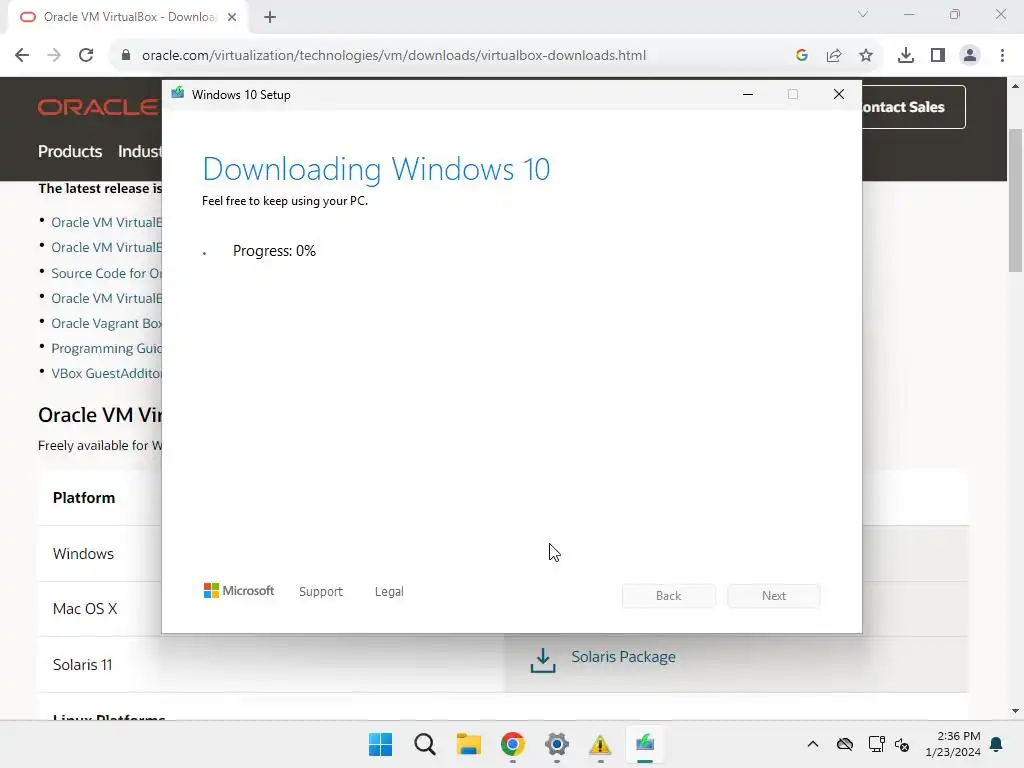Click Solaris Package download icon
The height and width of the screenshot is (768, 1024).
point(543,660)
